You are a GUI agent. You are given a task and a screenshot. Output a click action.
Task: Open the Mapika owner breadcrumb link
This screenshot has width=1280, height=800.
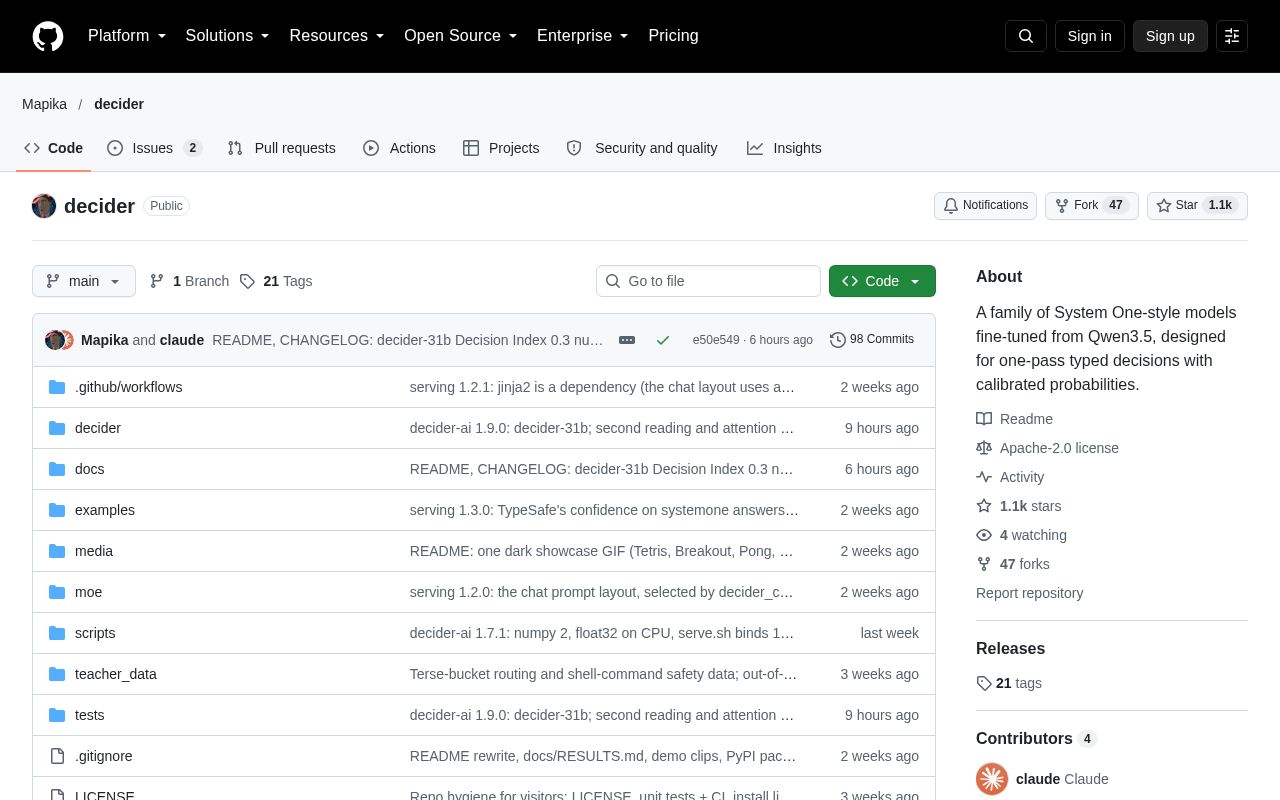[45, 104]
